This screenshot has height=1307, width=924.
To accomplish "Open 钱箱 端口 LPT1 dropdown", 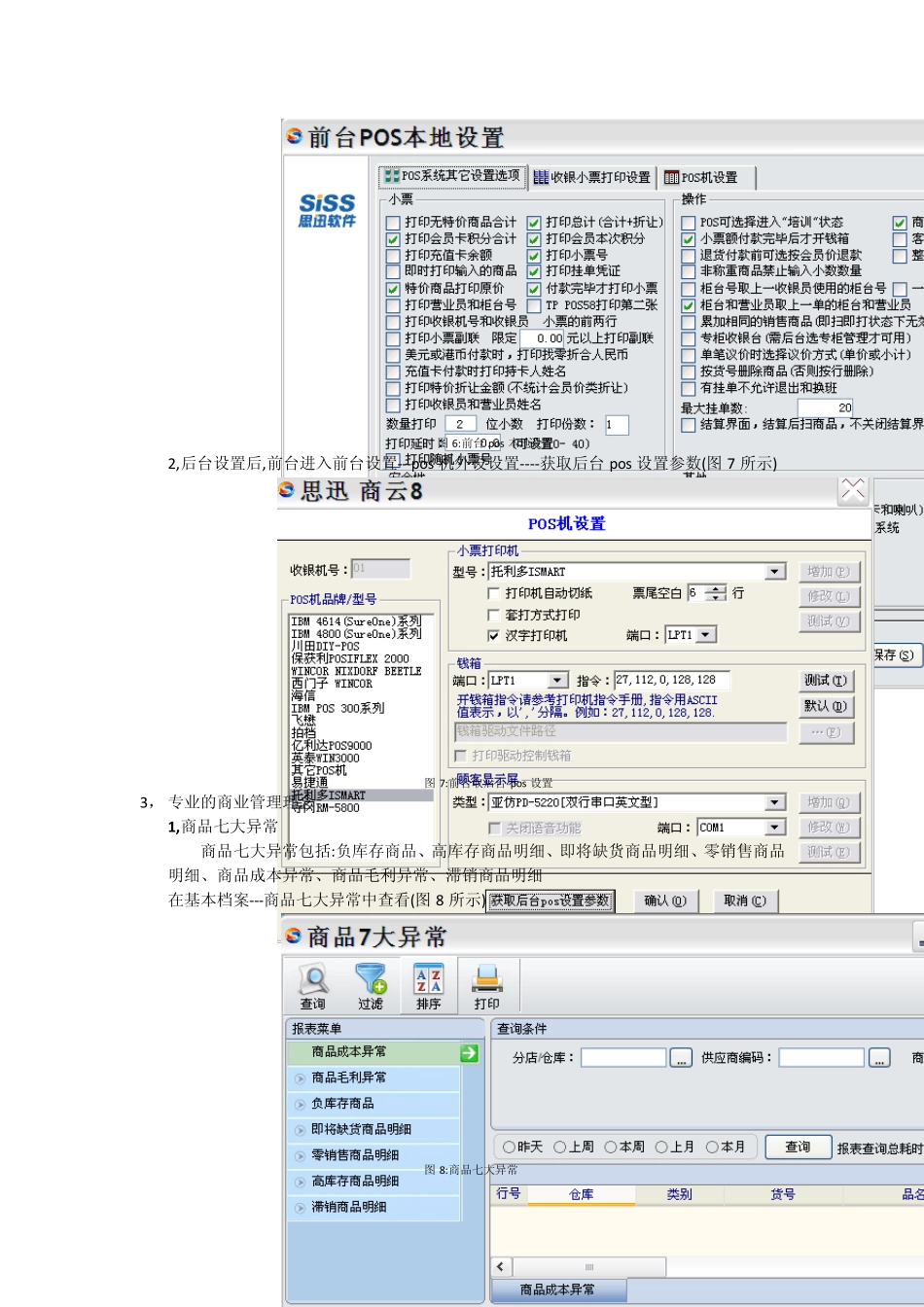I will (557, 681).
